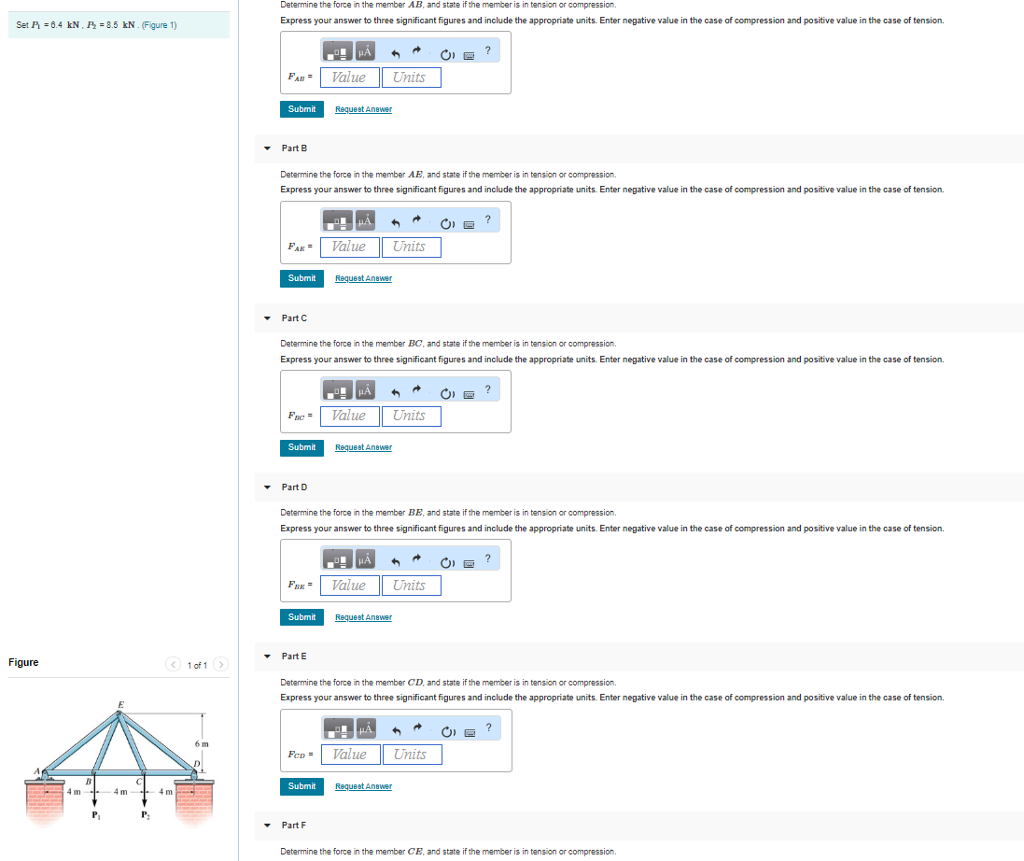Go to the previous figure
Viewport: 1024px width, 861px height.
(173, 664)
